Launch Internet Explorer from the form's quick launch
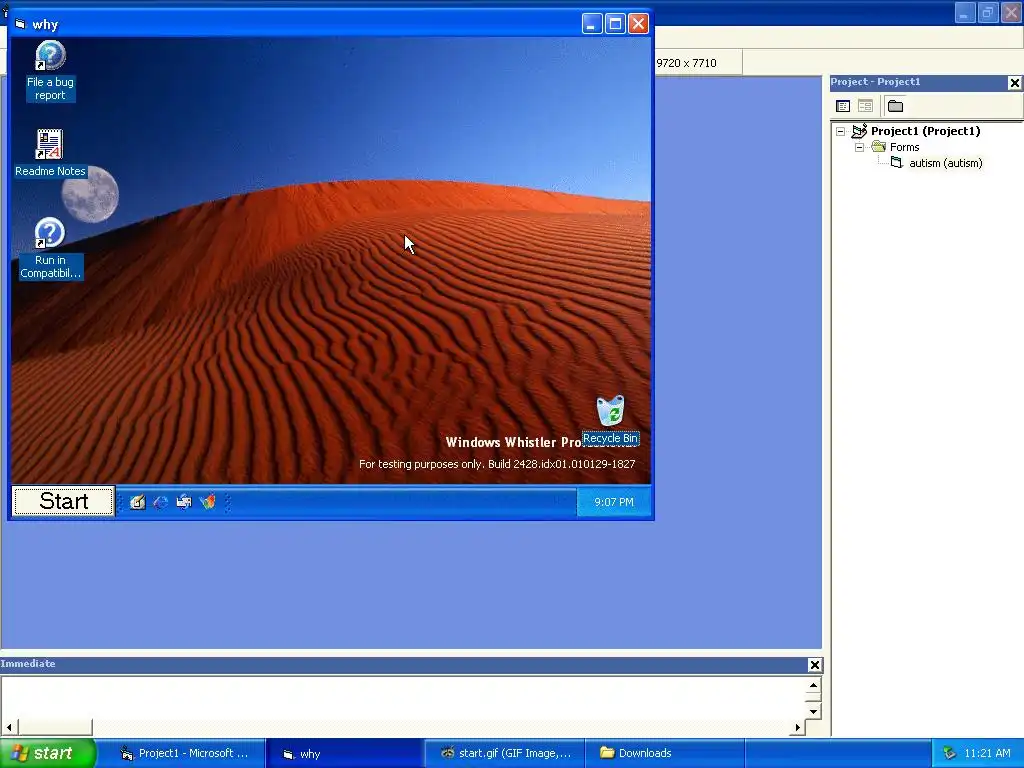 [161, 502]
